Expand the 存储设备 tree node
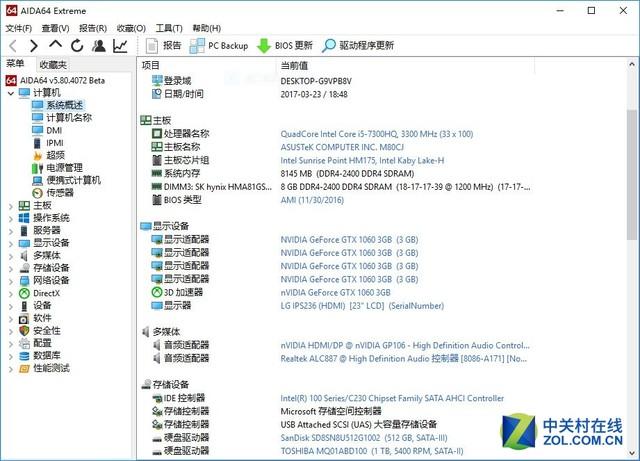This screenshot has width=640, height=461. click(11, 269)
